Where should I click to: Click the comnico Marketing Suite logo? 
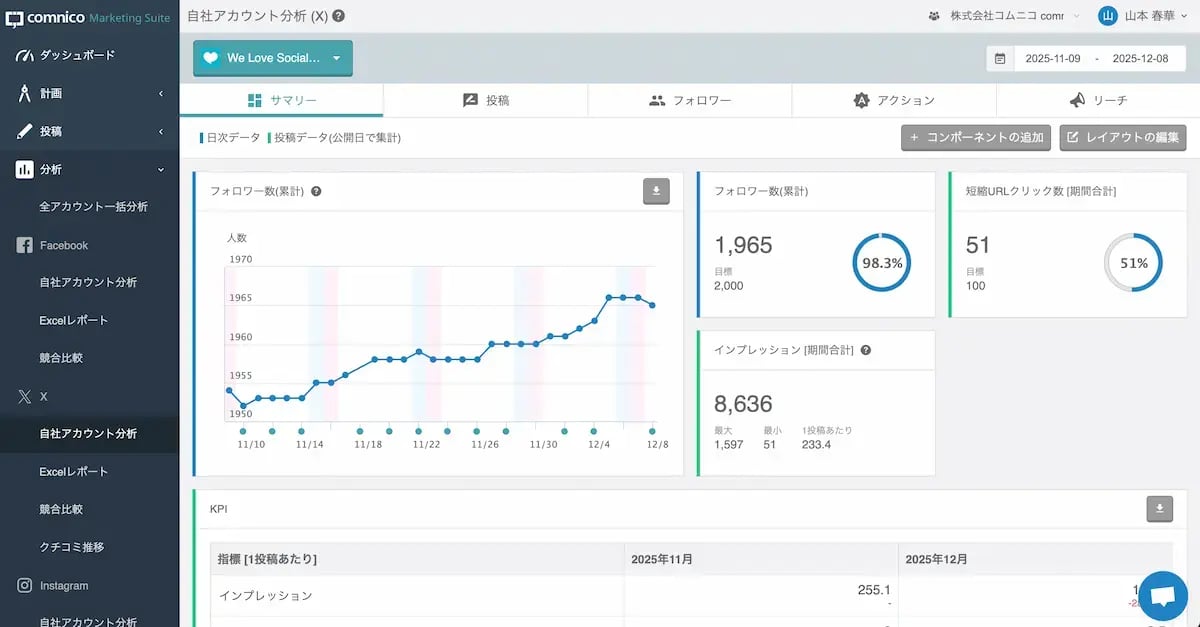click(x=88, y=17)
